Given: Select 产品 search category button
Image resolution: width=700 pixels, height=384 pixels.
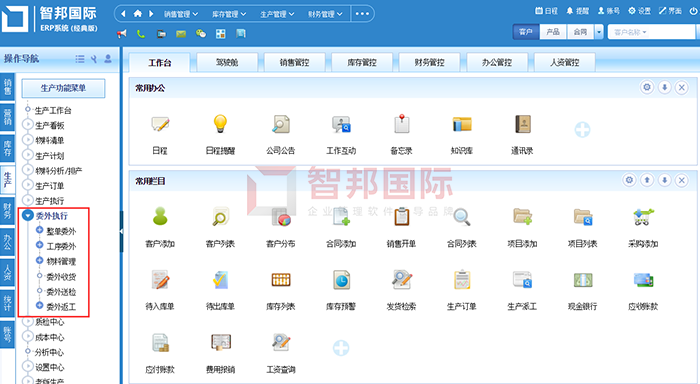Looking at the screenshot, I should (553, 32).
